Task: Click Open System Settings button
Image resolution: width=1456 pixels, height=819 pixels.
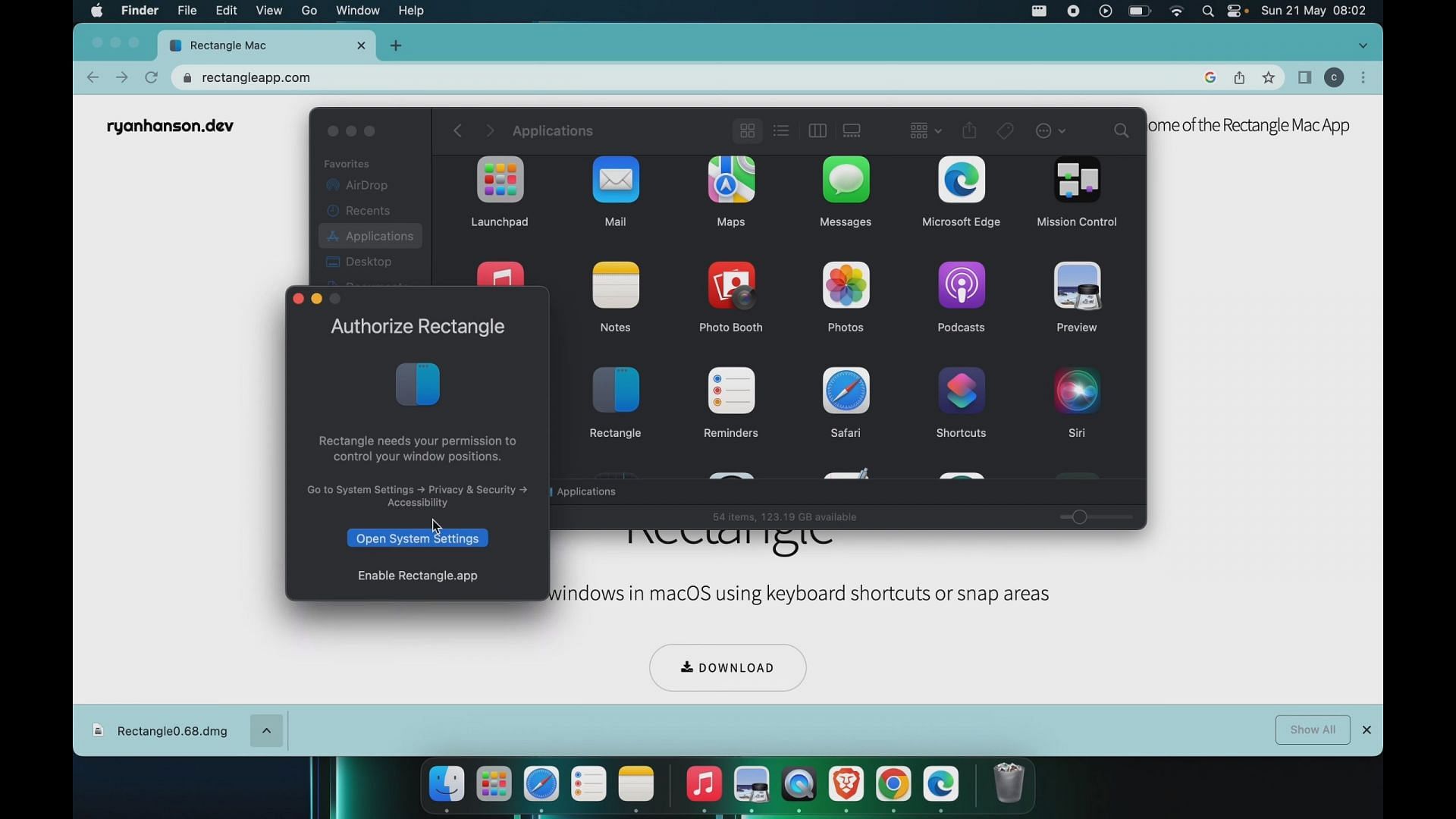Action: pos(417,538)
